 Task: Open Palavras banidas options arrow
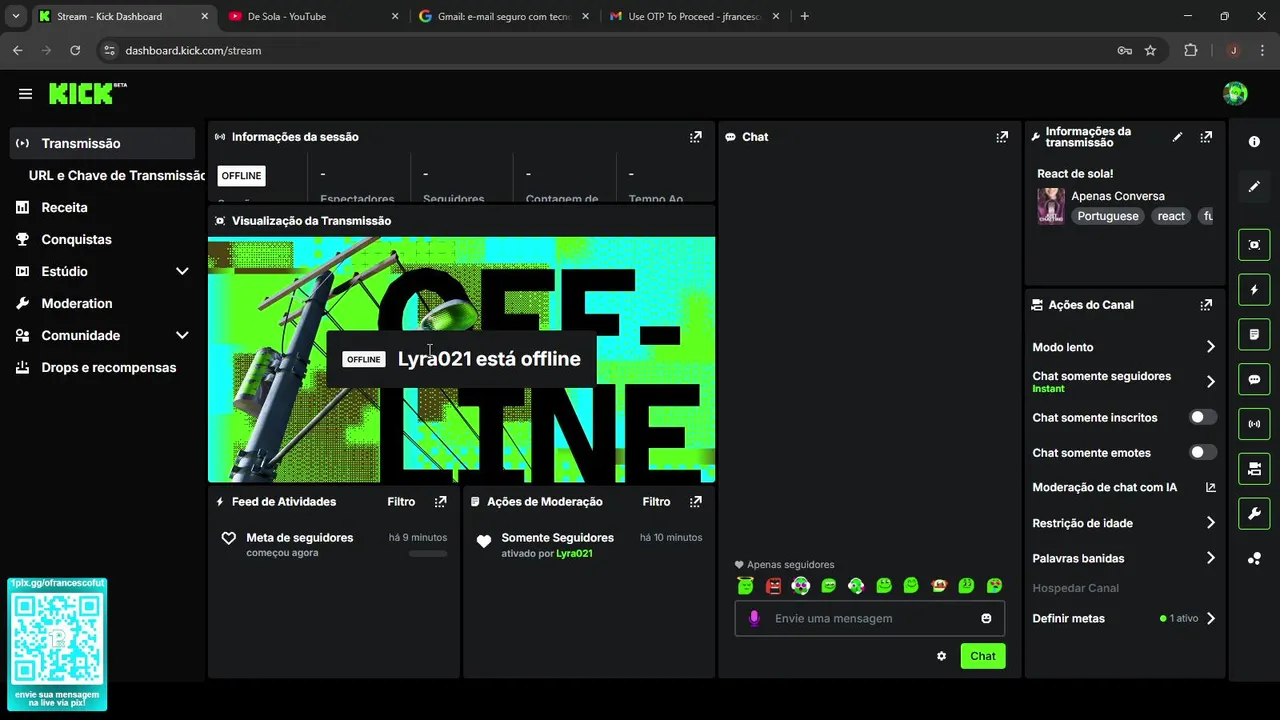coord(1210,558)
